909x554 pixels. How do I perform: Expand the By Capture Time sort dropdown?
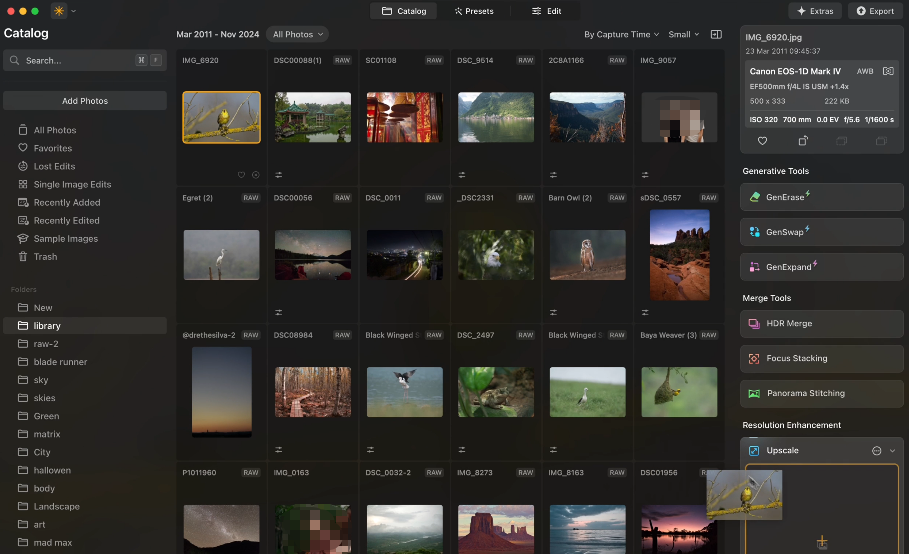click(621, 34)
